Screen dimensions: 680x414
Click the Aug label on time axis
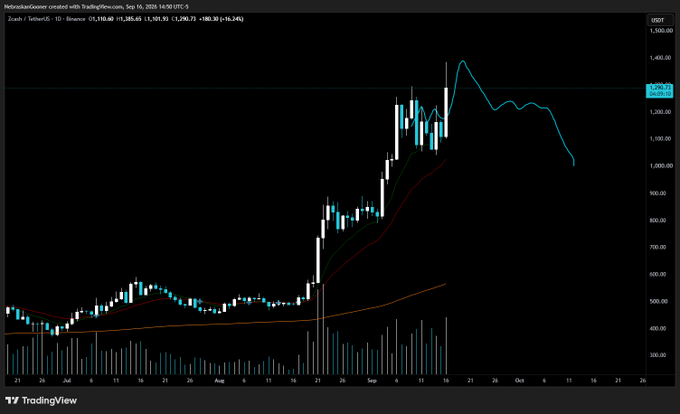[219, 381]
